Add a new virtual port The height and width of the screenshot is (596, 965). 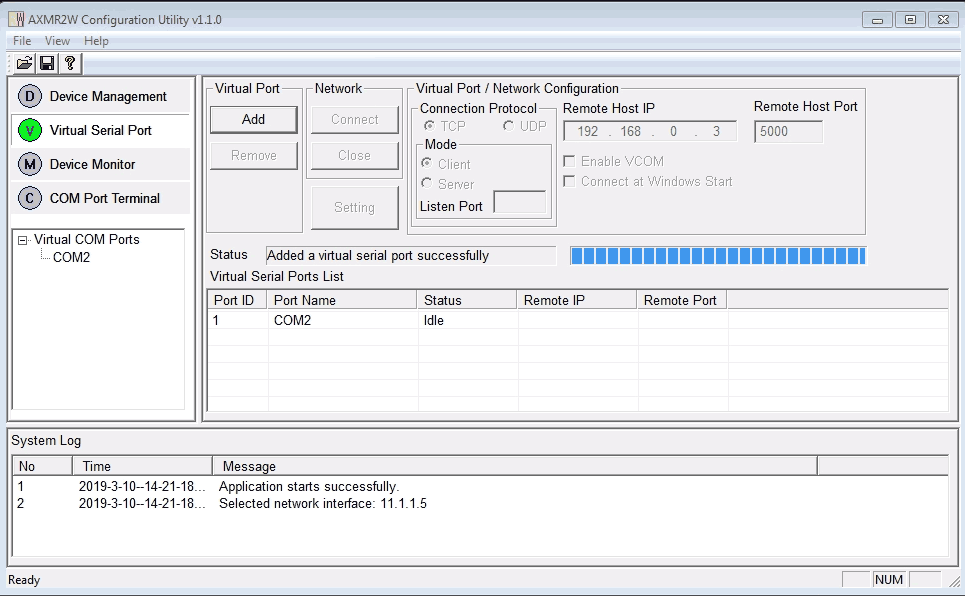pyautogui.click(x=254, y=119)
